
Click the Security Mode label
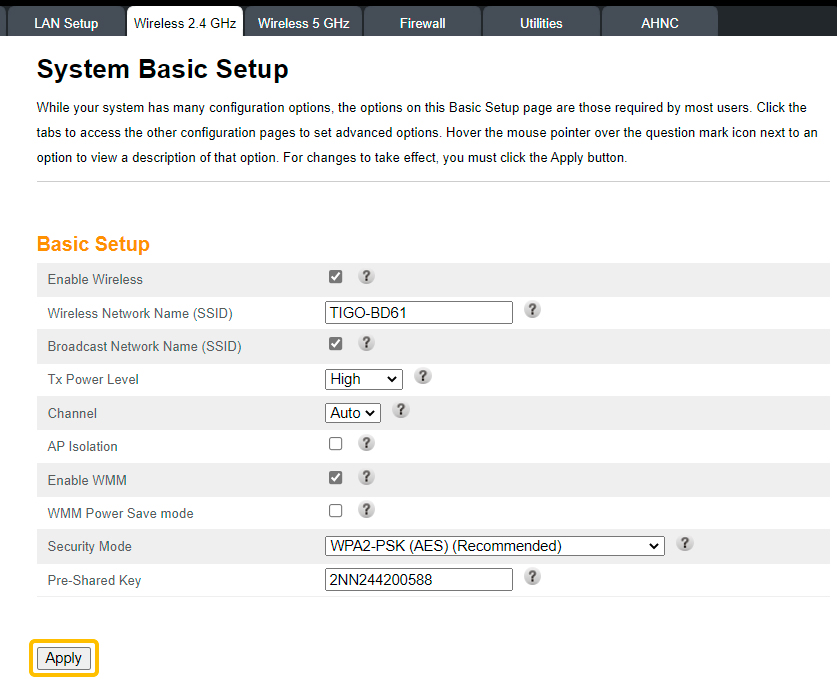click(89, 547)
